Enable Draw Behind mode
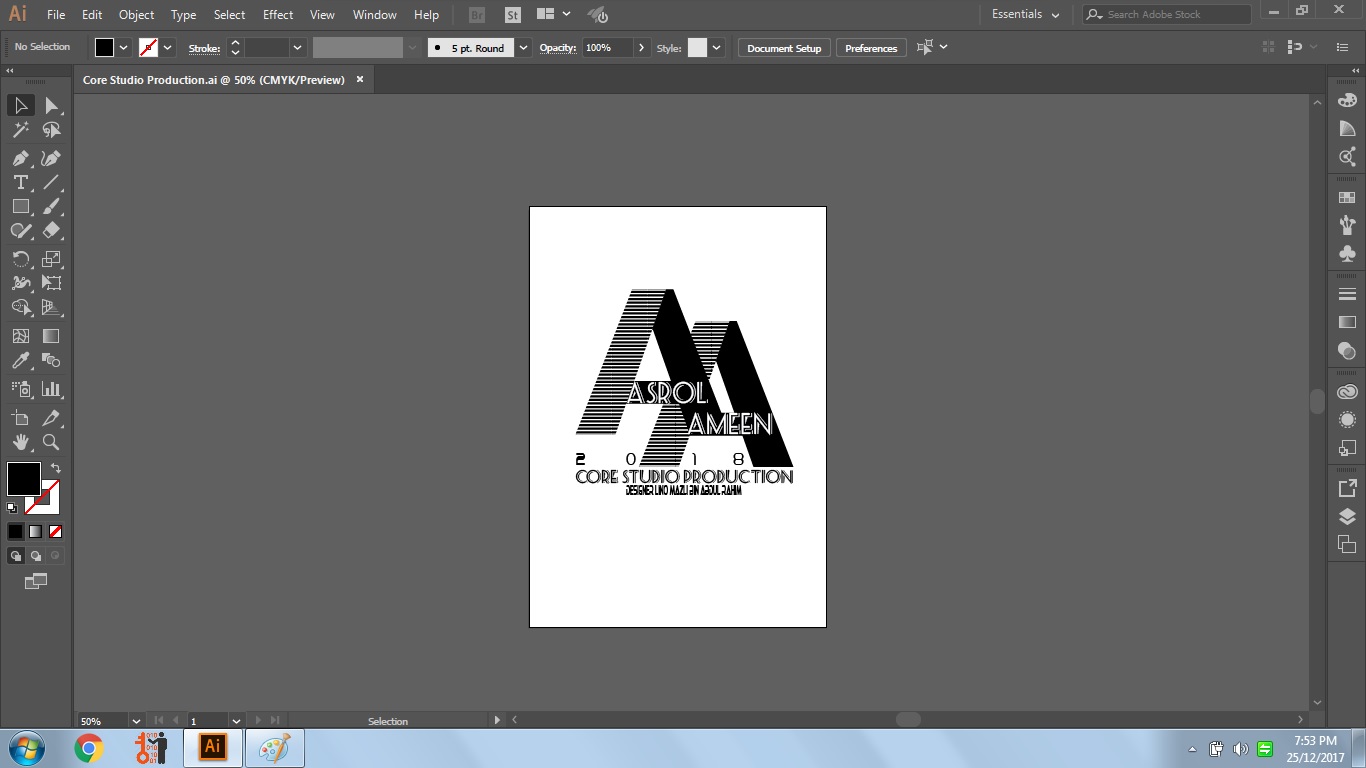Image resolution: width=1366 pixels, height=768 pixels. (36, 556)
